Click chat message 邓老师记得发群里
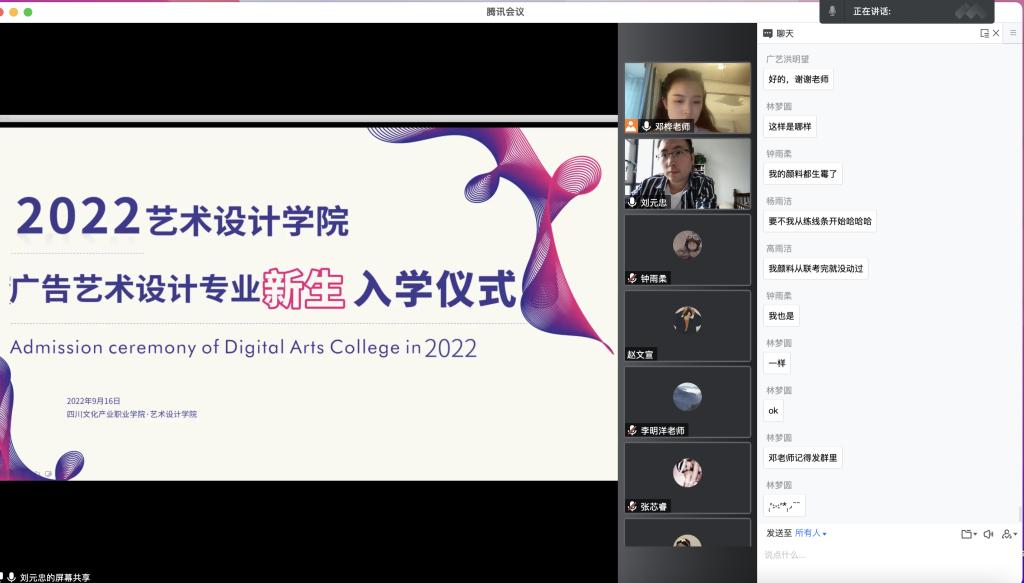Screen dimensions: 1024x583 pos(803,458)
